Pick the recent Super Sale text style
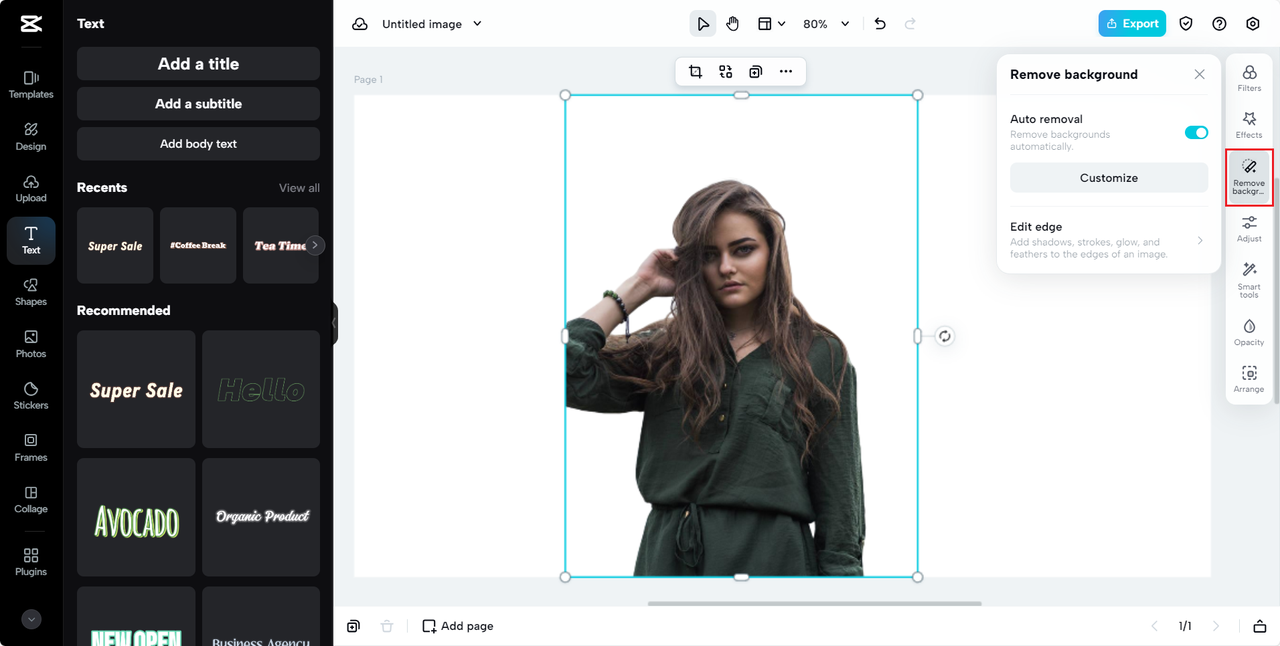This screenshot has height=646, width=1280. click(x=115, y=245)
